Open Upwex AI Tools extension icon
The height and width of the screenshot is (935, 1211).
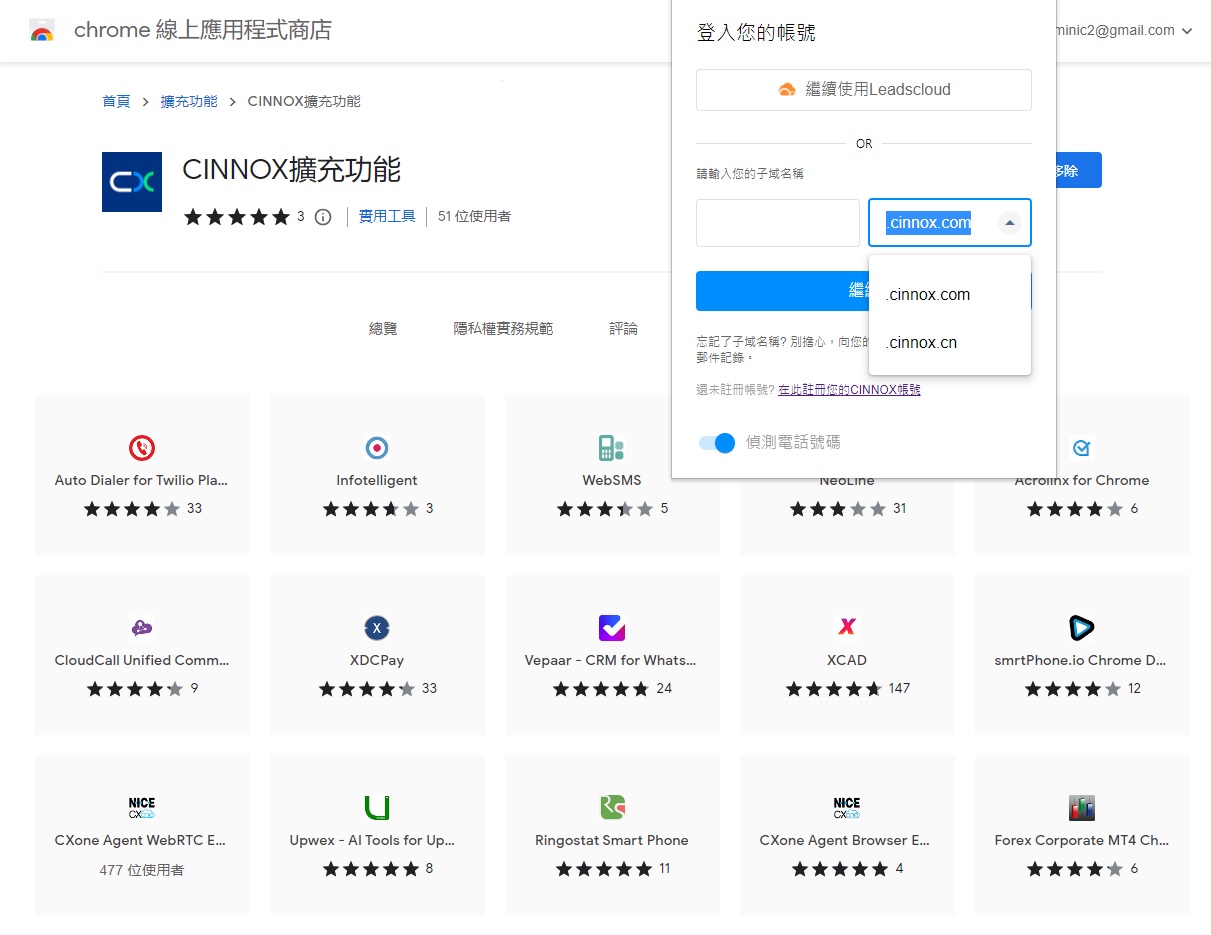(x=377, y=808)
